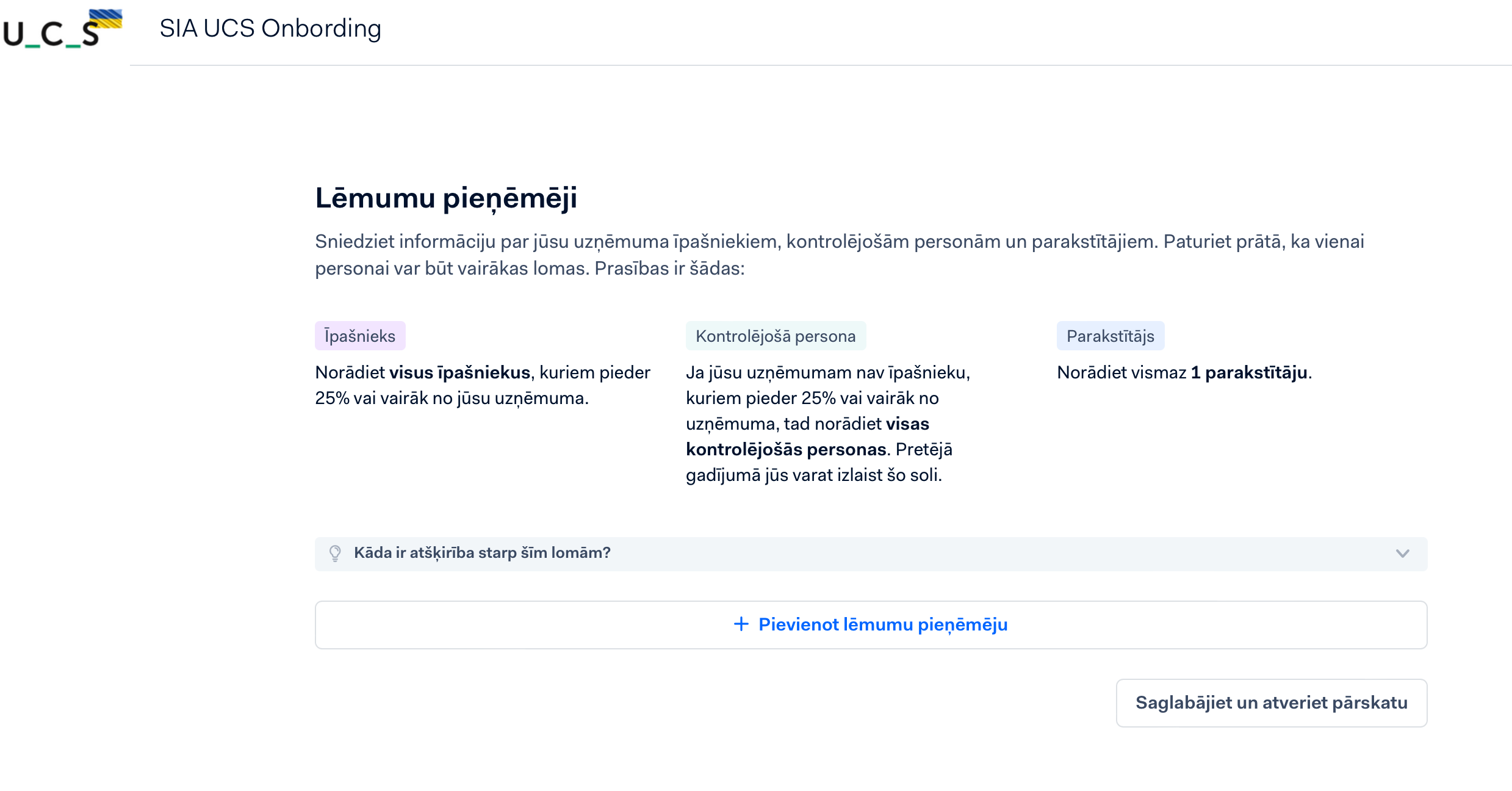Click the plus icon to add a decision maker

741,624
